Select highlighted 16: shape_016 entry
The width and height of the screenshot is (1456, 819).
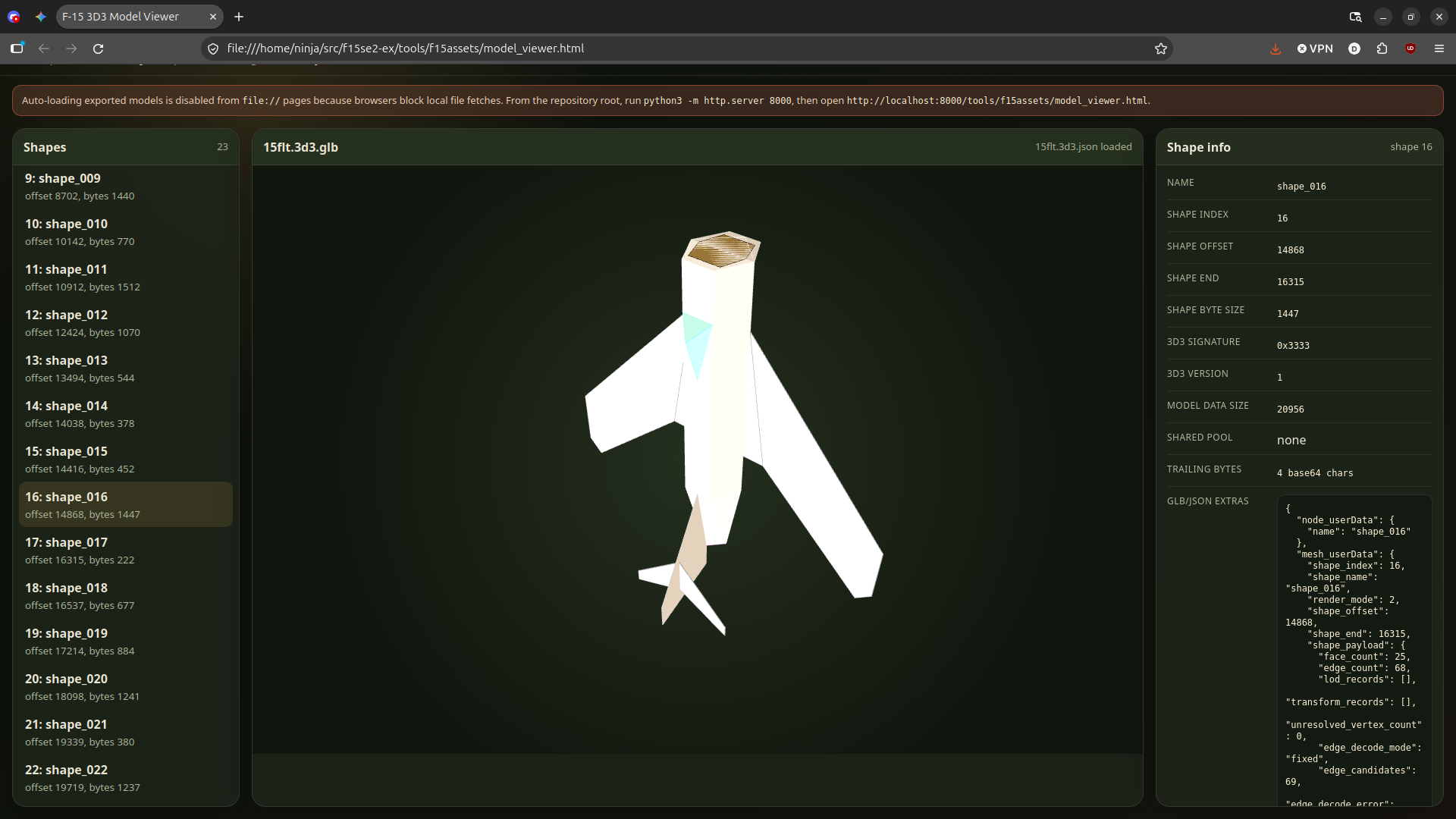pos(126,504)
